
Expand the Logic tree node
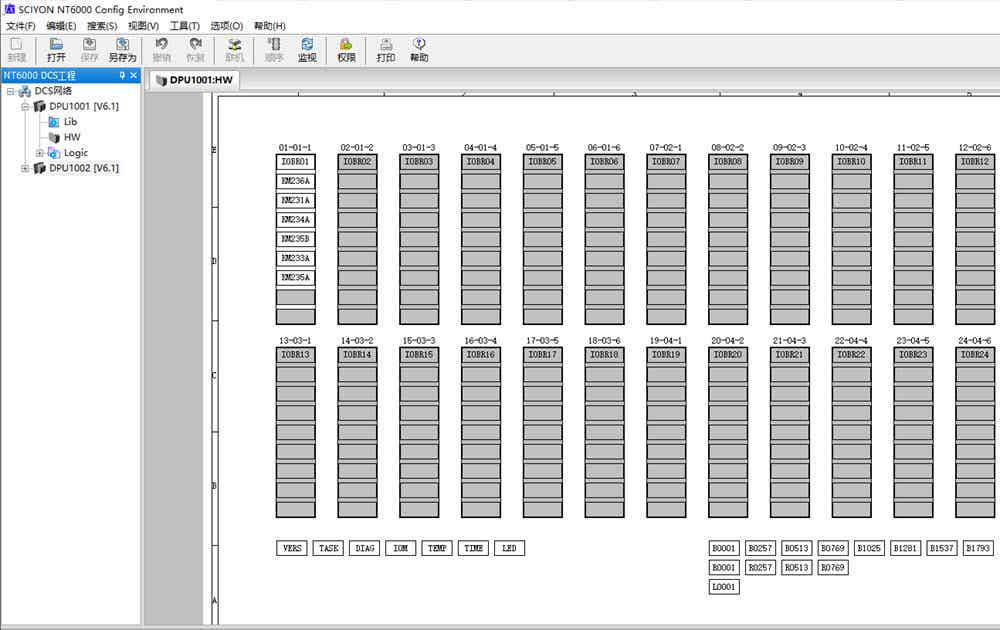[x=40, y=153]
